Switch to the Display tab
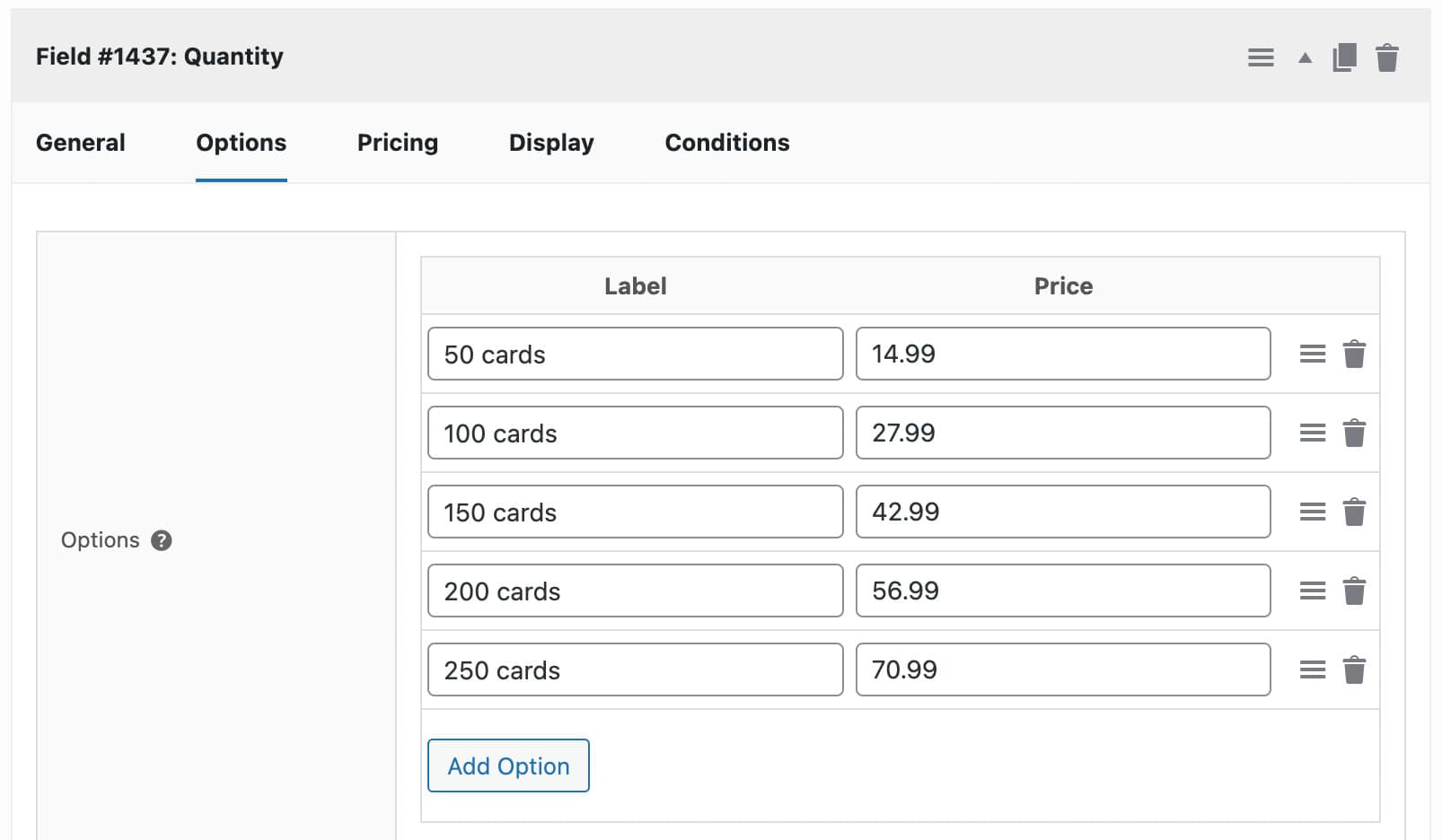This screenshot has width=1442, height=840. click(550, 142)
